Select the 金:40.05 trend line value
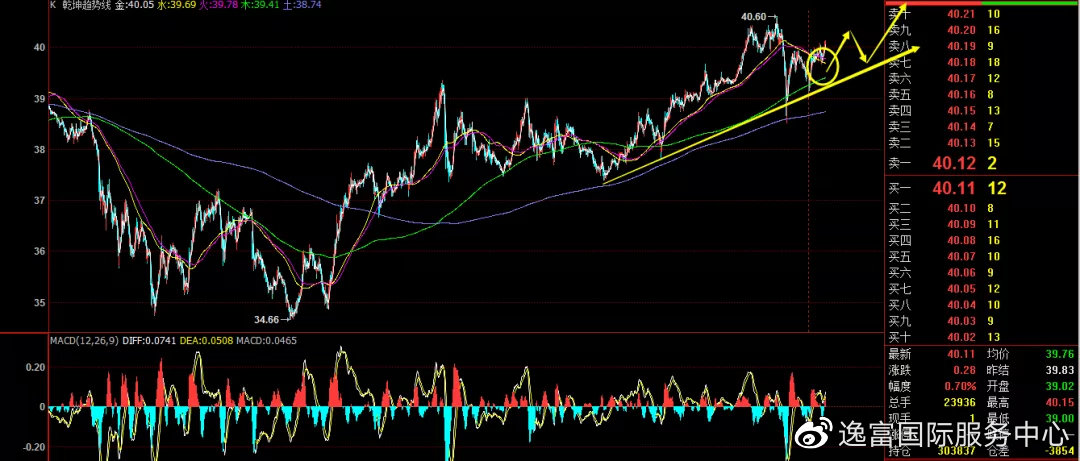 (134, 5)
